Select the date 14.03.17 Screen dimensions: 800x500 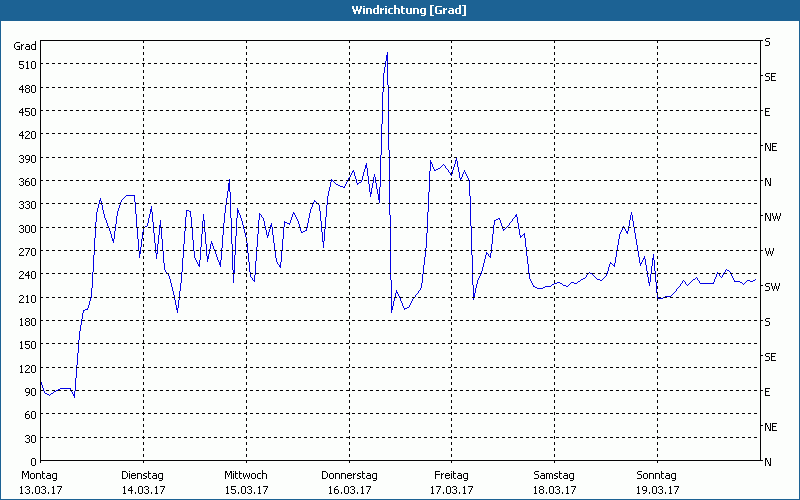[x=143, y=490]
